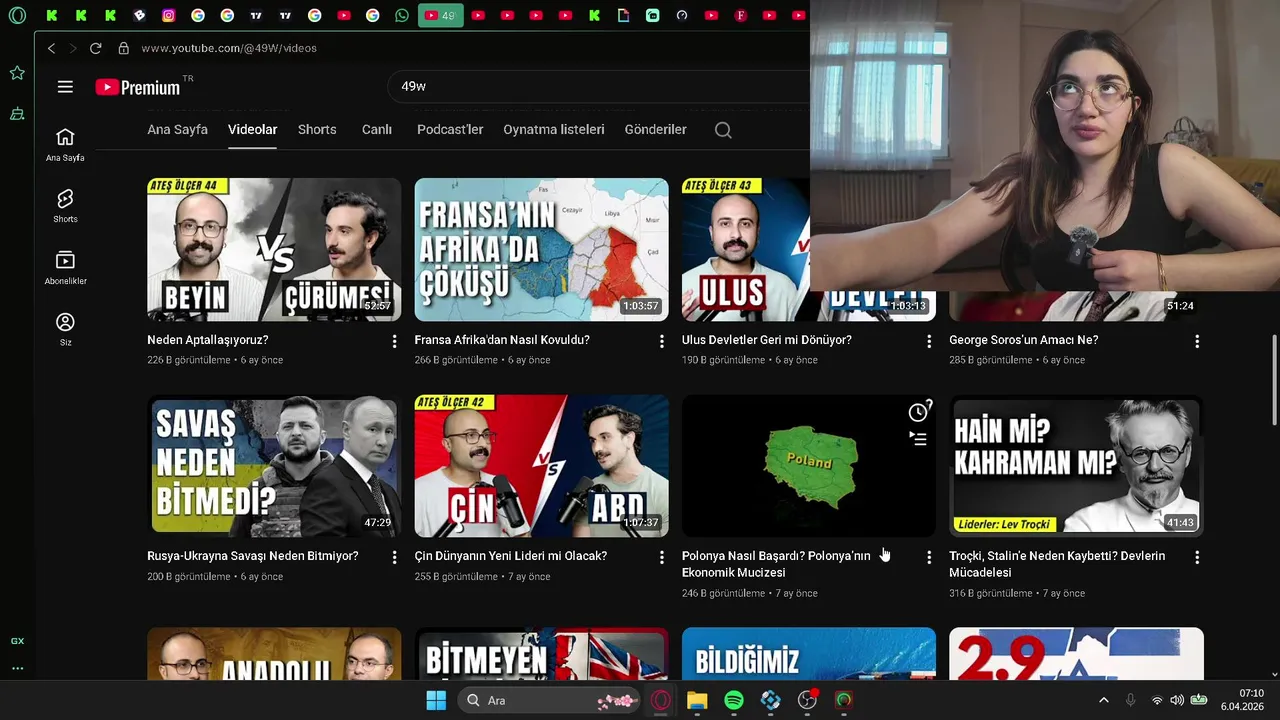Click the Bitmeyen thumbnail with the British flag
This screenshot has width=1280, height=720.
[541, 654]
